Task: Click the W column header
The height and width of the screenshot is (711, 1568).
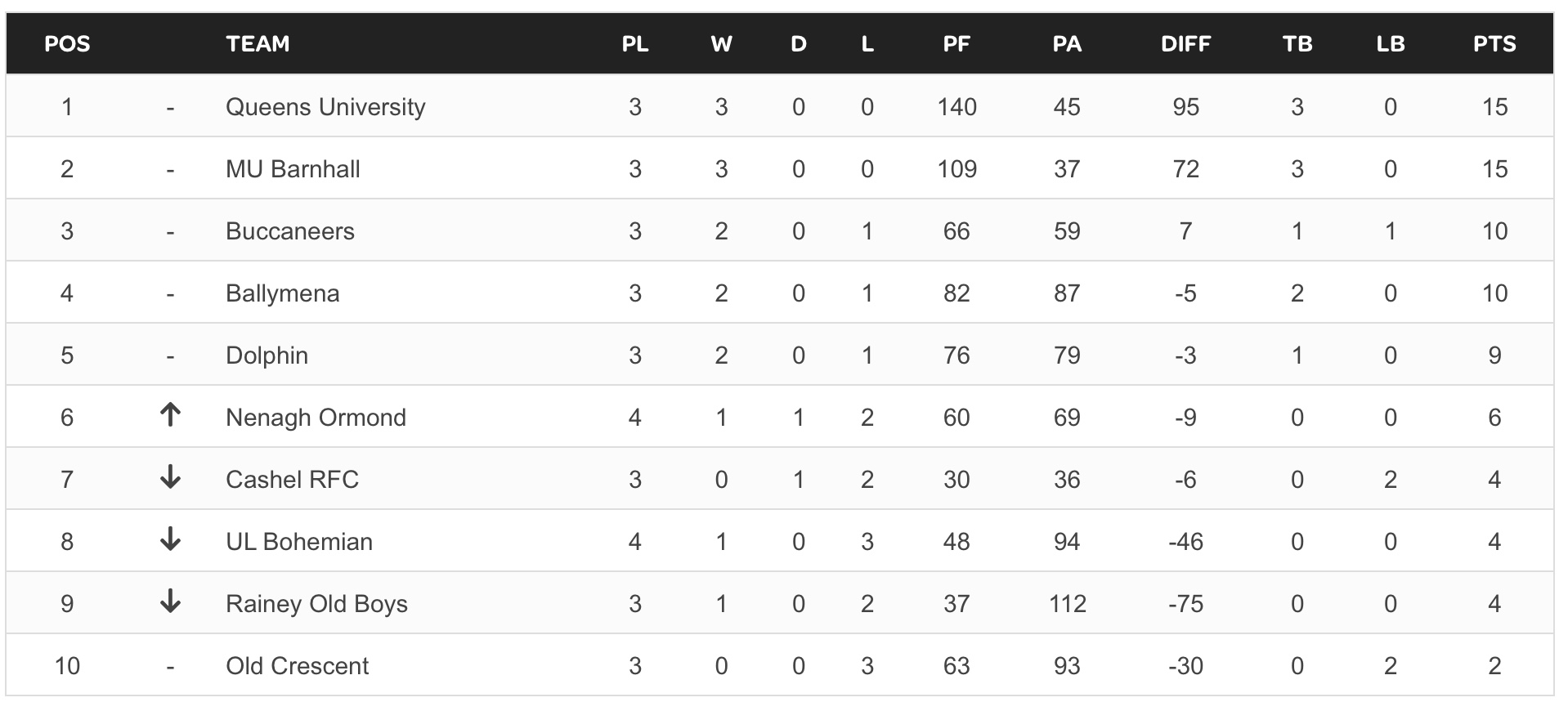Action: (721, 44)
